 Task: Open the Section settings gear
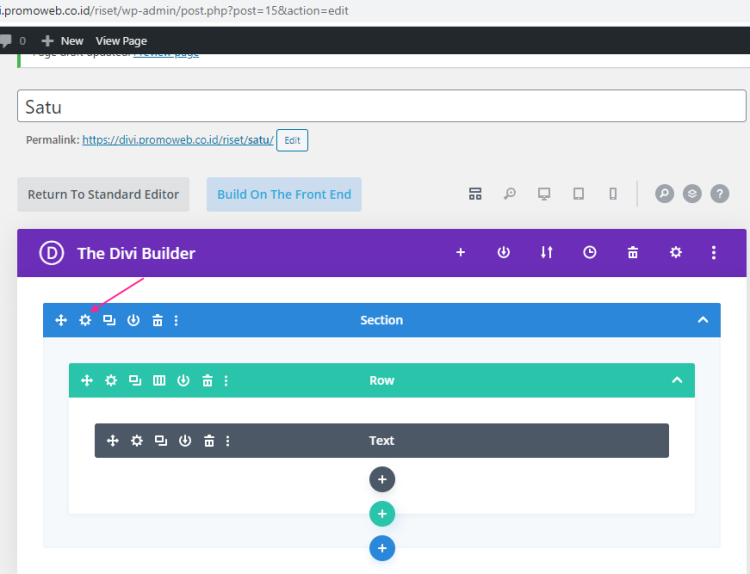coord(85,320)
